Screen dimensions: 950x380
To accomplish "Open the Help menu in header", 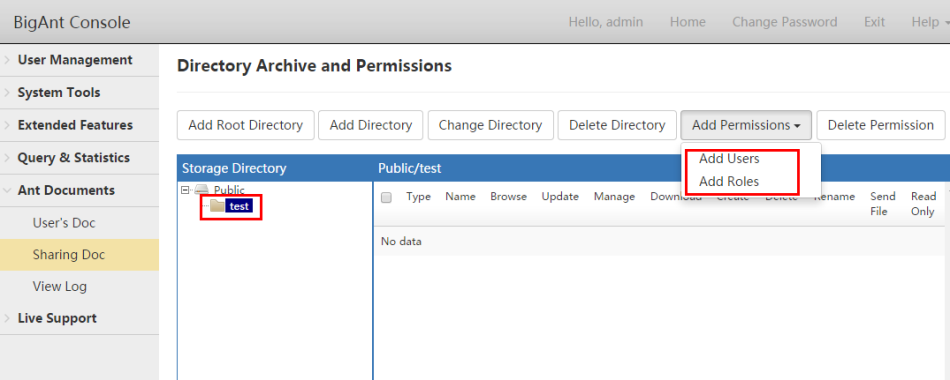I will 929,22.
